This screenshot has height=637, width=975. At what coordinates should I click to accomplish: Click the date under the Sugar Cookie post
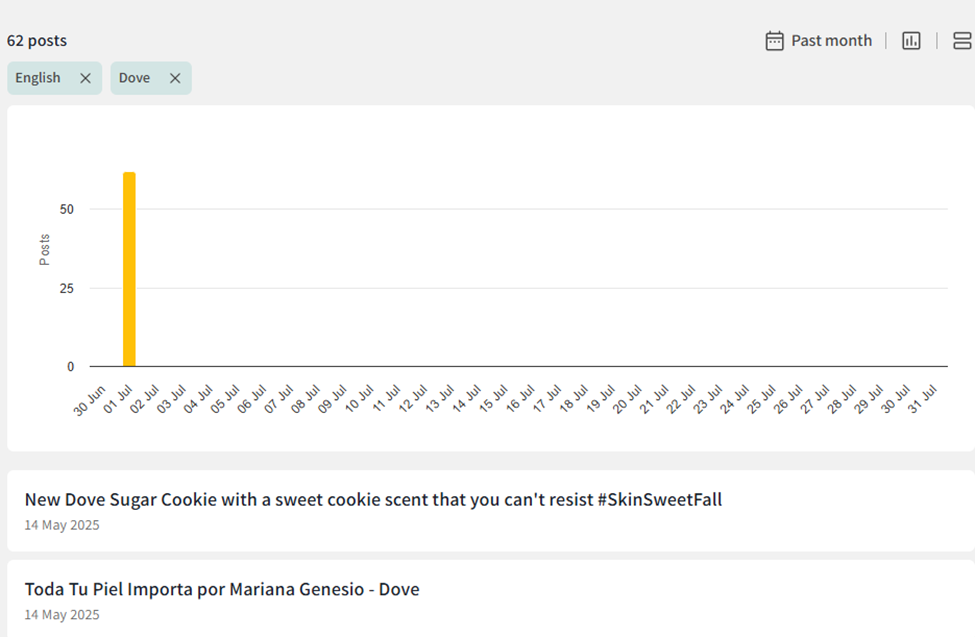(x=62, y=525)
